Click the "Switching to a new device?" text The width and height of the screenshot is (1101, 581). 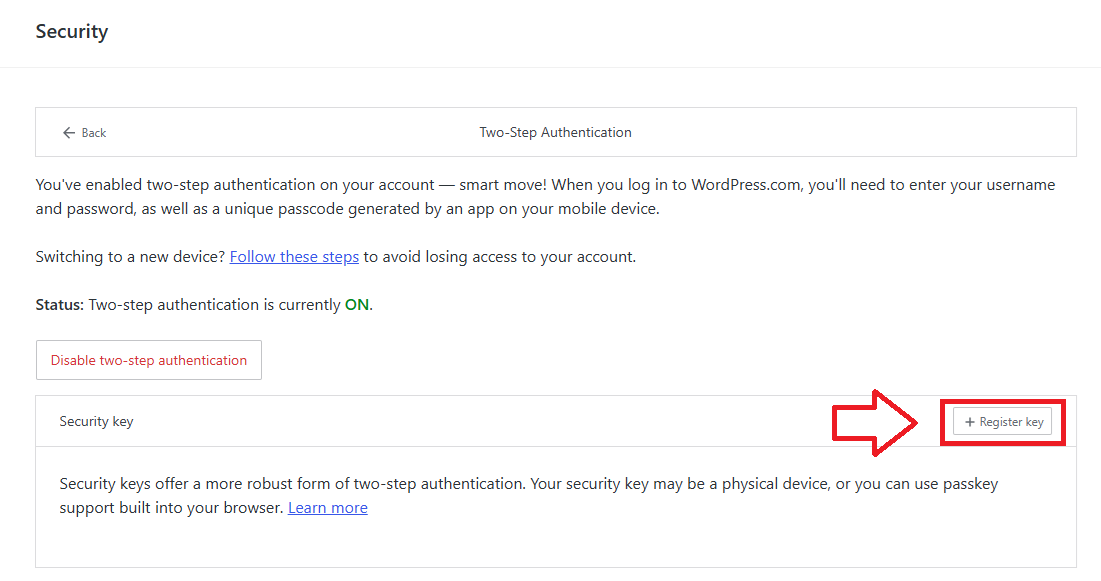tap(130, 257)
